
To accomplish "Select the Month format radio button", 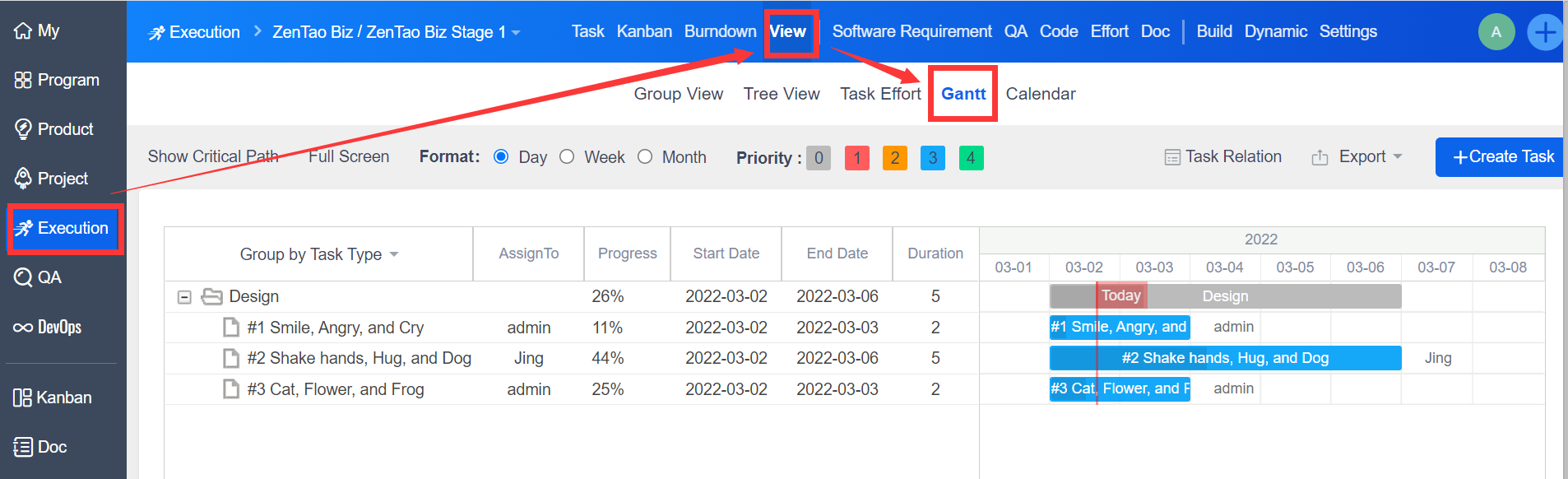I will click(645, 156).
